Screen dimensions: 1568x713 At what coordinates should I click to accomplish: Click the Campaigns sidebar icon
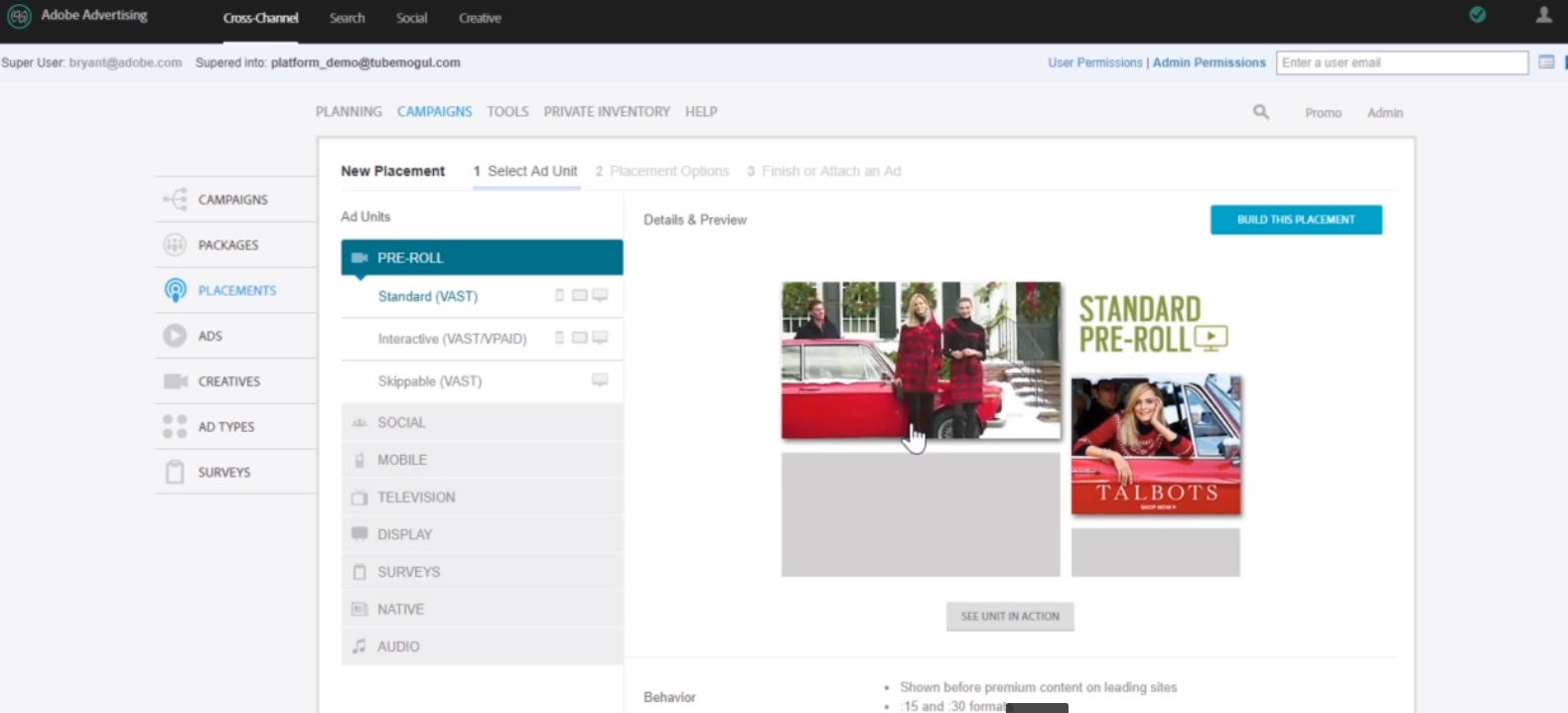pos(175,200)
